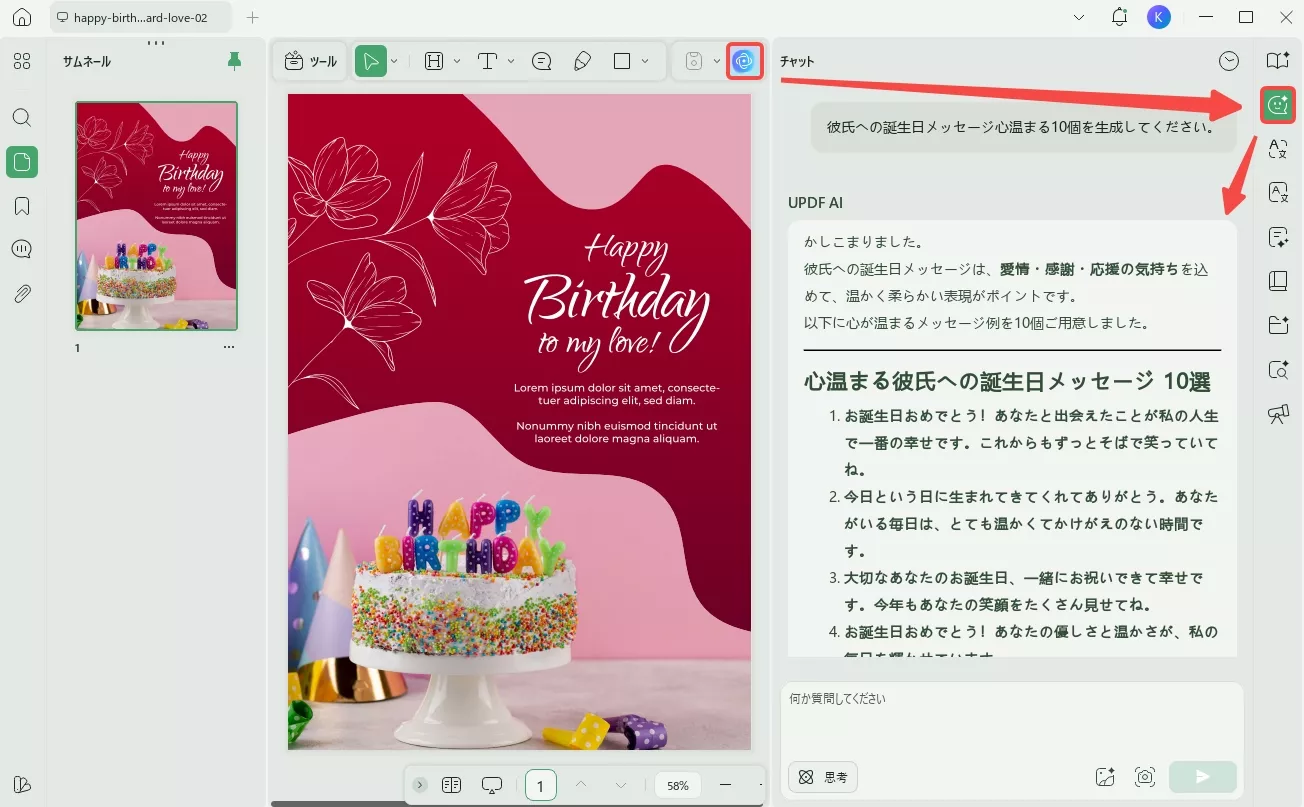
Task: Open the closed book icon in right sidebar
Action: pyautogui.click(x=1278, y=281)
